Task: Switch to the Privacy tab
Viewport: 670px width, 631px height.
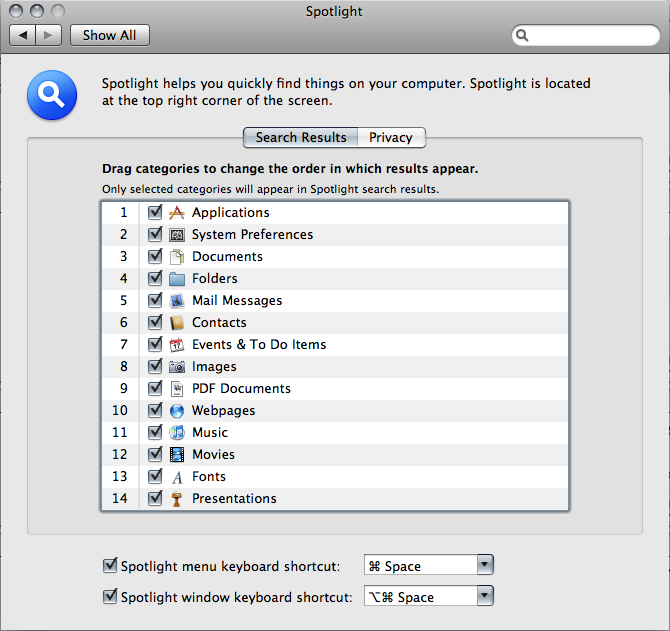Action: [391, 138]
